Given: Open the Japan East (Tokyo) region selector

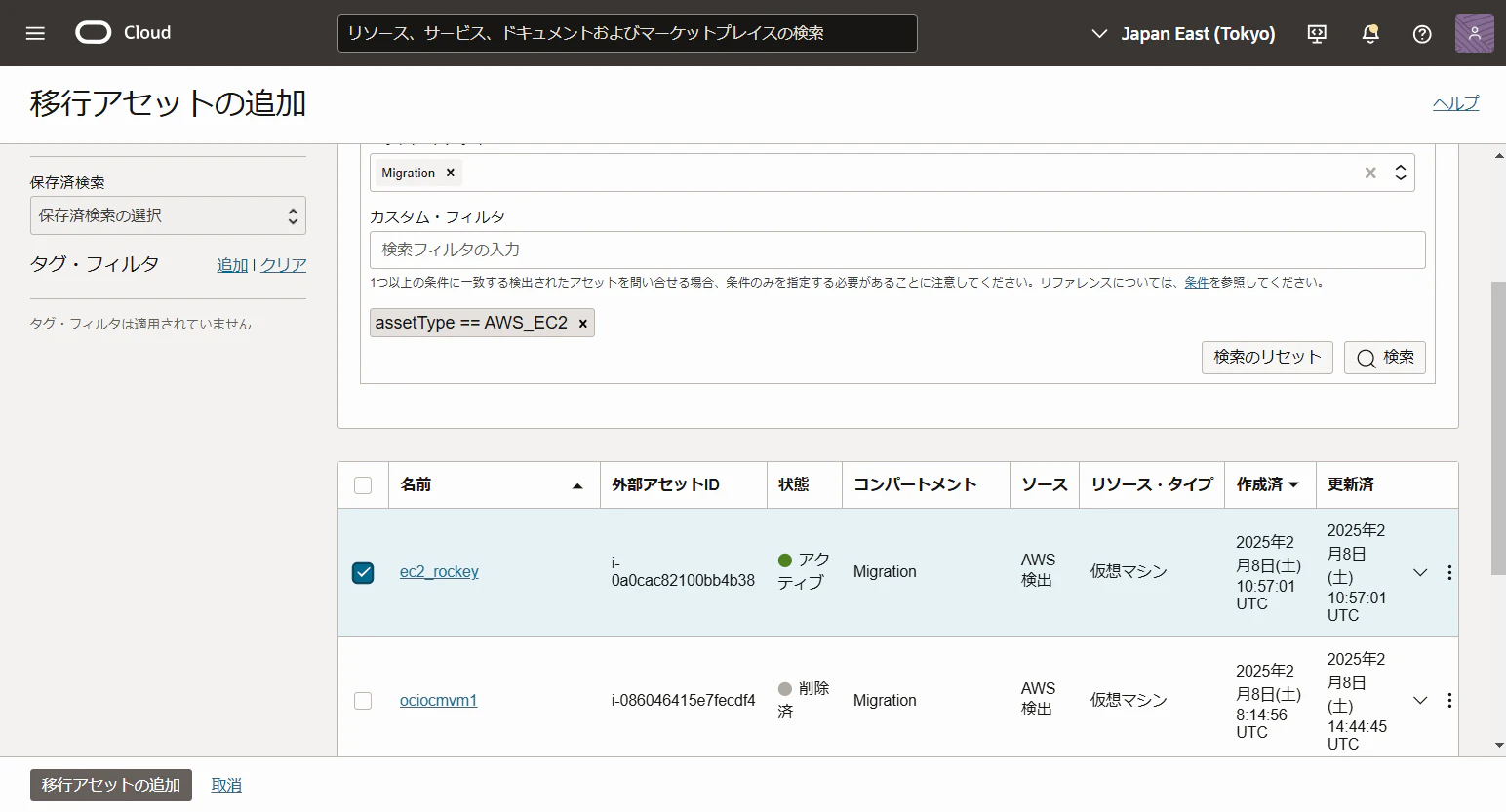Looking at the screenshot, I should [1182, 34].
